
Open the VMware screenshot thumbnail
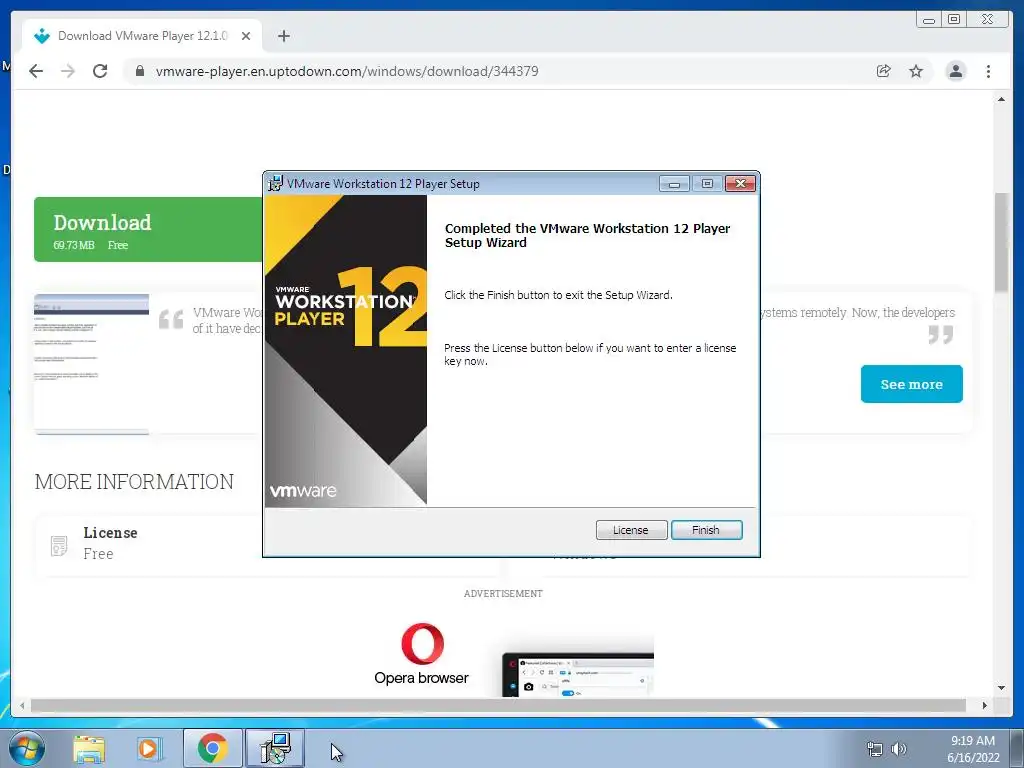pyautogui.click(x=91, y=364)
